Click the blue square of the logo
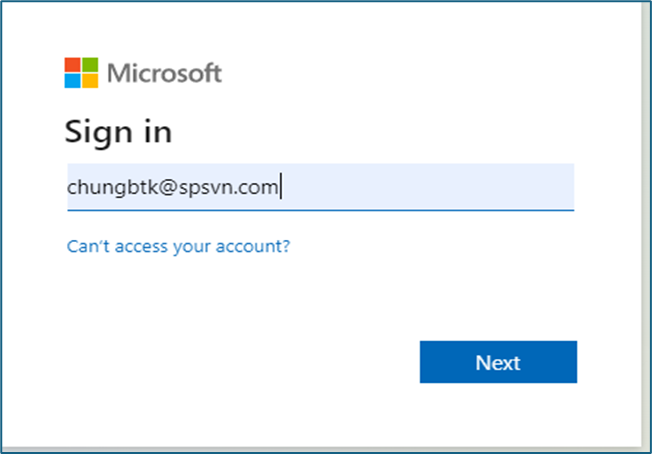652x454 pixels. point(73,81)
